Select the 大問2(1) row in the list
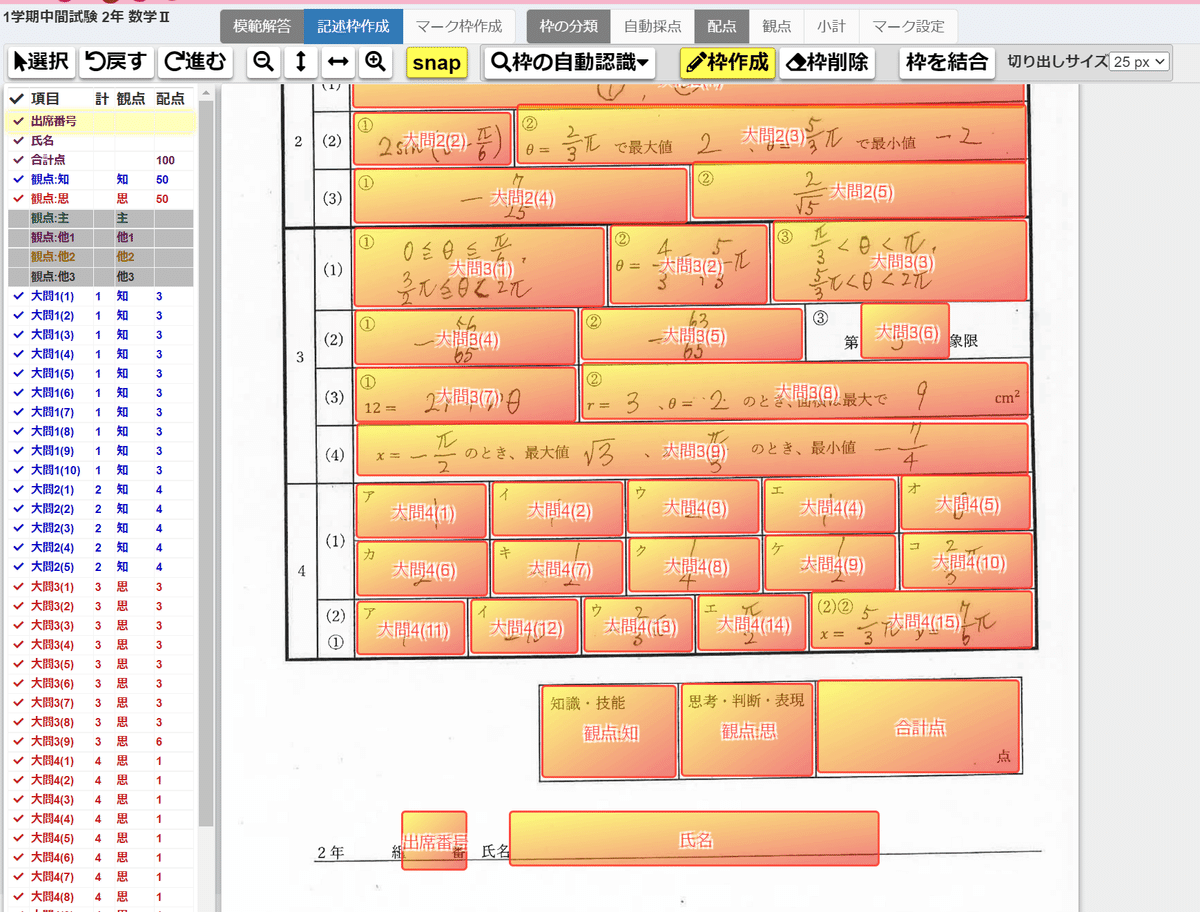 pos(100,490)
